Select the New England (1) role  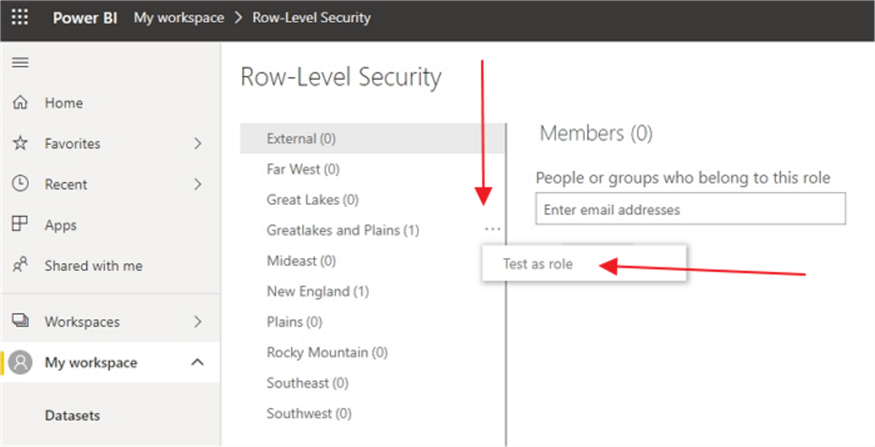[317, 291]
